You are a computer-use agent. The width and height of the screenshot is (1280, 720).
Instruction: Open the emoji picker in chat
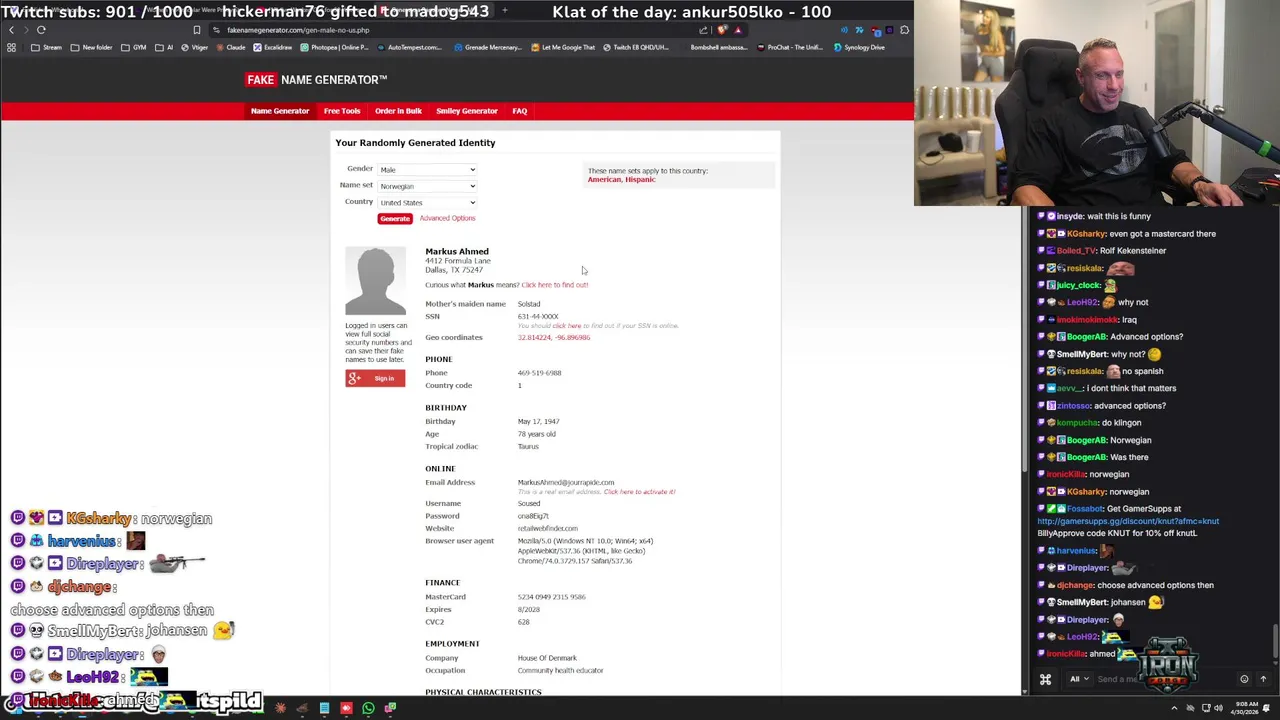(x=1244, y=679)
